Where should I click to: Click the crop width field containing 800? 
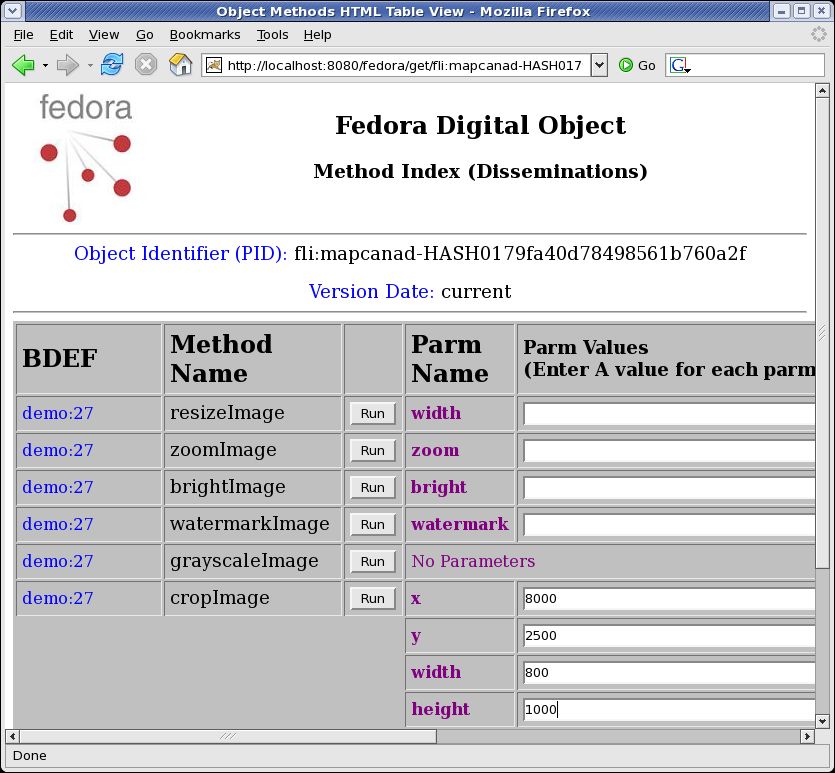(669, 673)
